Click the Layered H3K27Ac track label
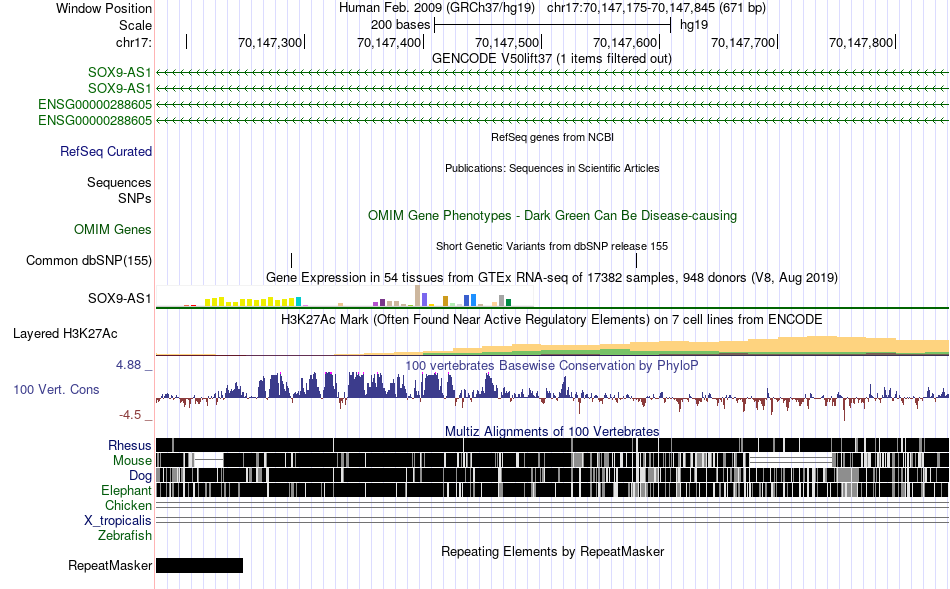Image resolution: width=950 pixels, height=589 pixels. tap(65, 334)
